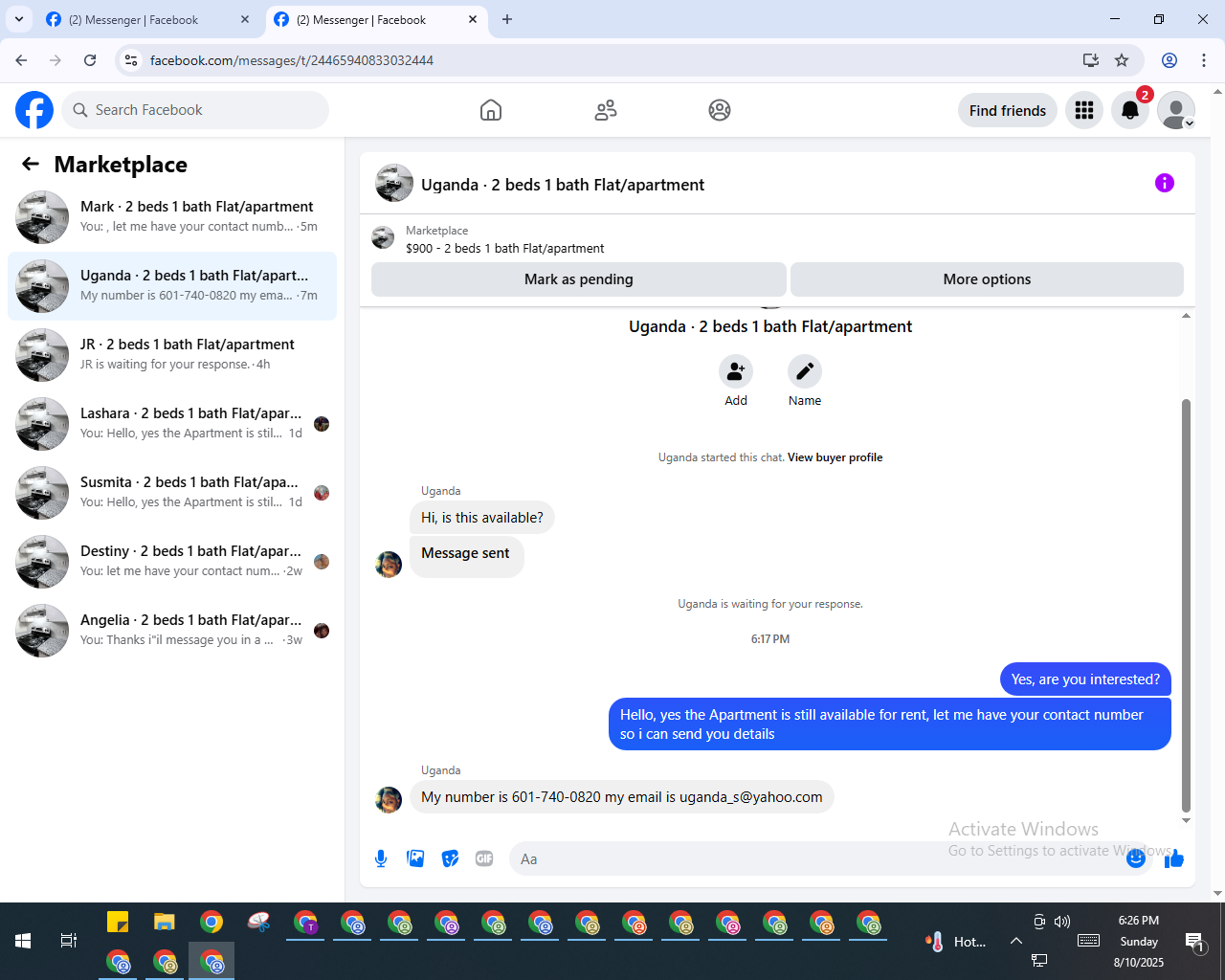Select the second Messenger tab
Image resolution: width=1225 pixels, height=980 pixels.
(373, 19)
